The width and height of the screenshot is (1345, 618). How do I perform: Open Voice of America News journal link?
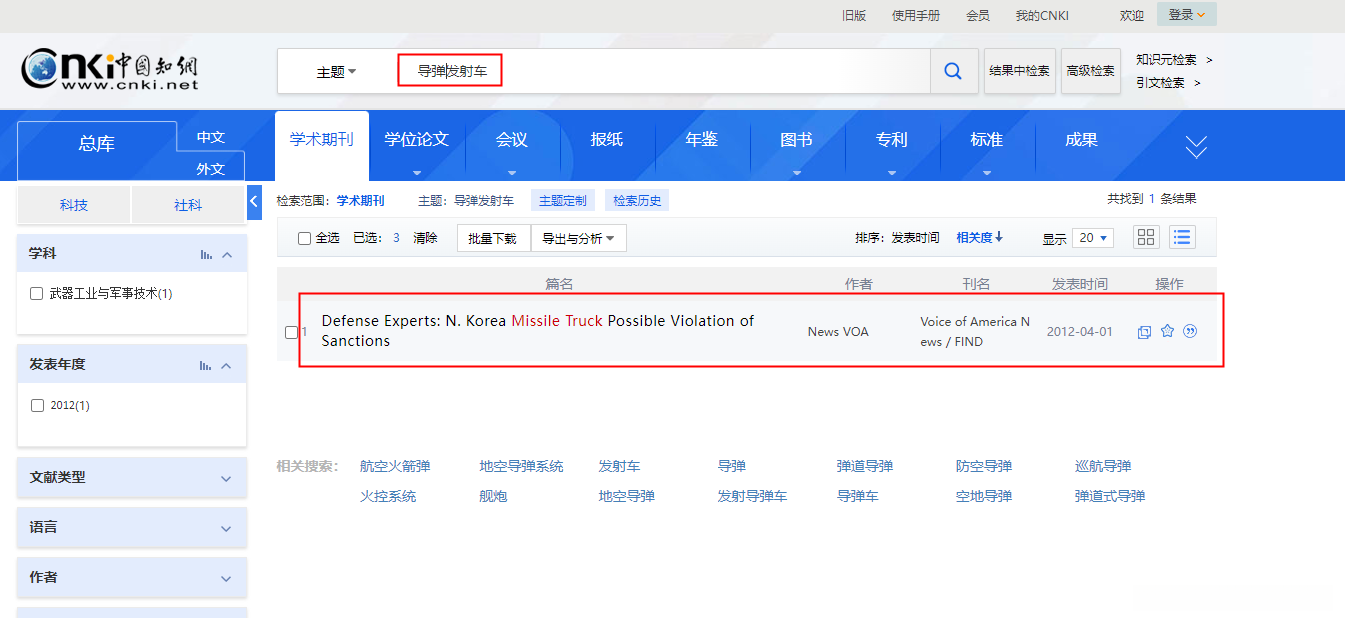[x=975, y=331]
